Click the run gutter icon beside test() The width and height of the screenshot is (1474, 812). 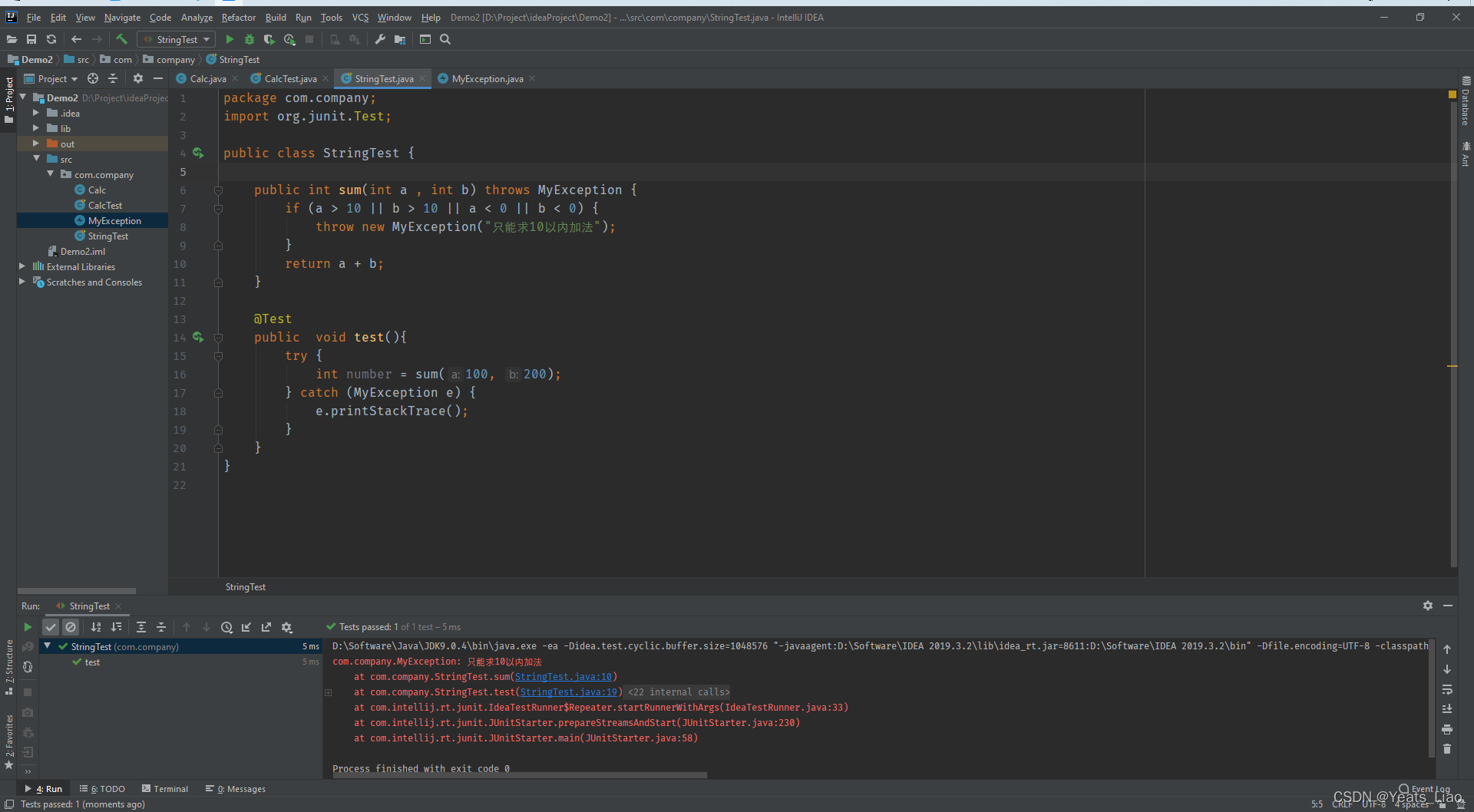pyautogui.click(x=198, y=337)
